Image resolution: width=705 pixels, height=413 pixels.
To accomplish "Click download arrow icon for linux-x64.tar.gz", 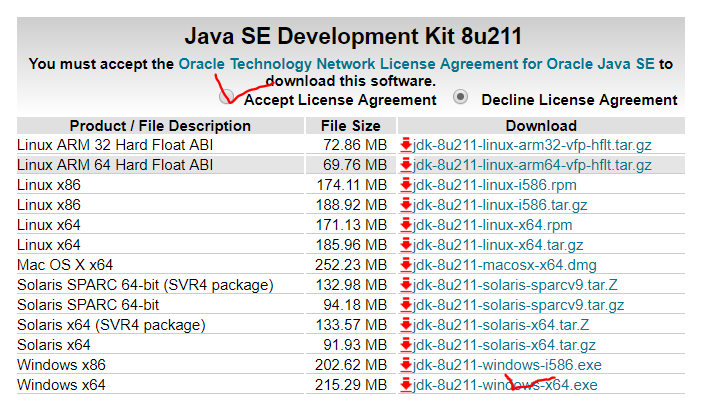I will [x=406, y=245].
